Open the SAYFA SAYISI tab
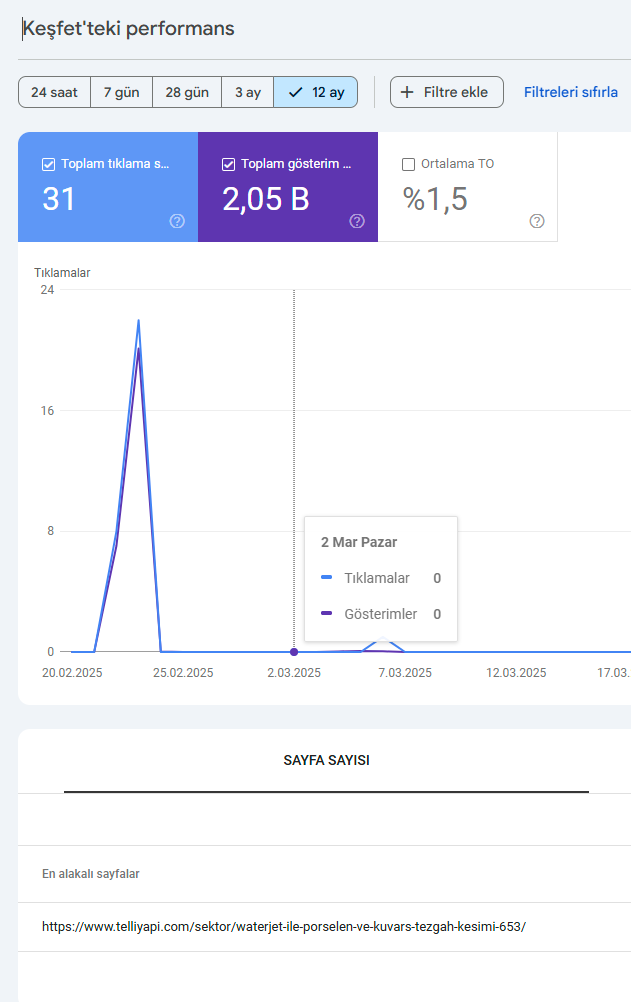This screenshot has width=631, height=1002. coord(326,760)
